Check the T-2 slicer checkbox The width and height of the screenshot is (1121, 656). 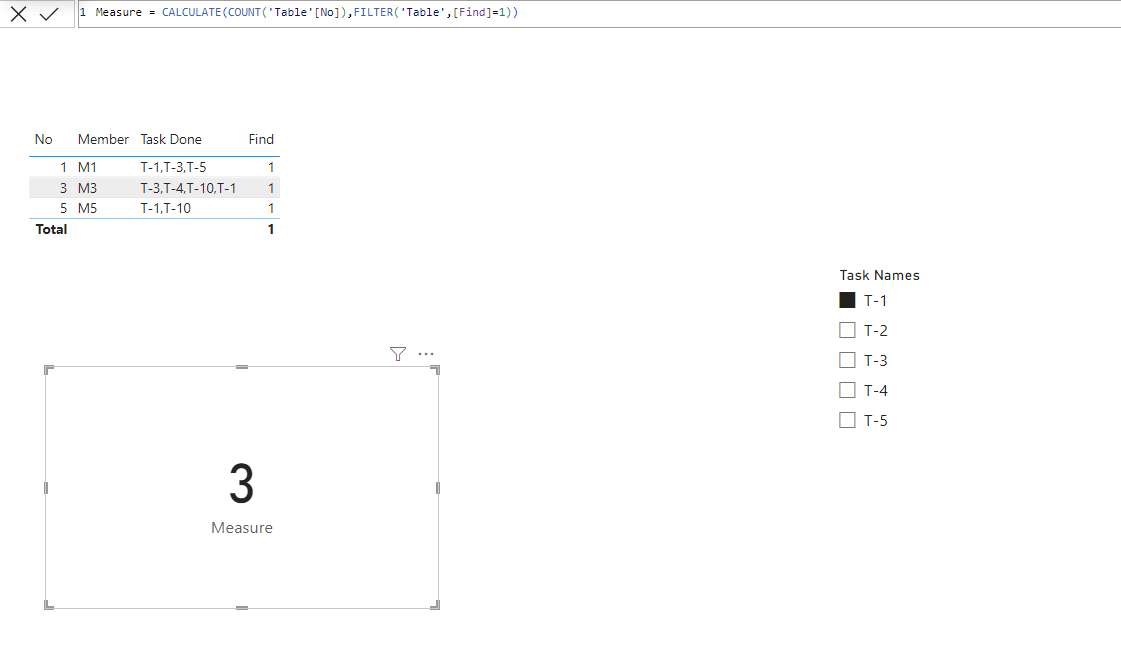847,330
